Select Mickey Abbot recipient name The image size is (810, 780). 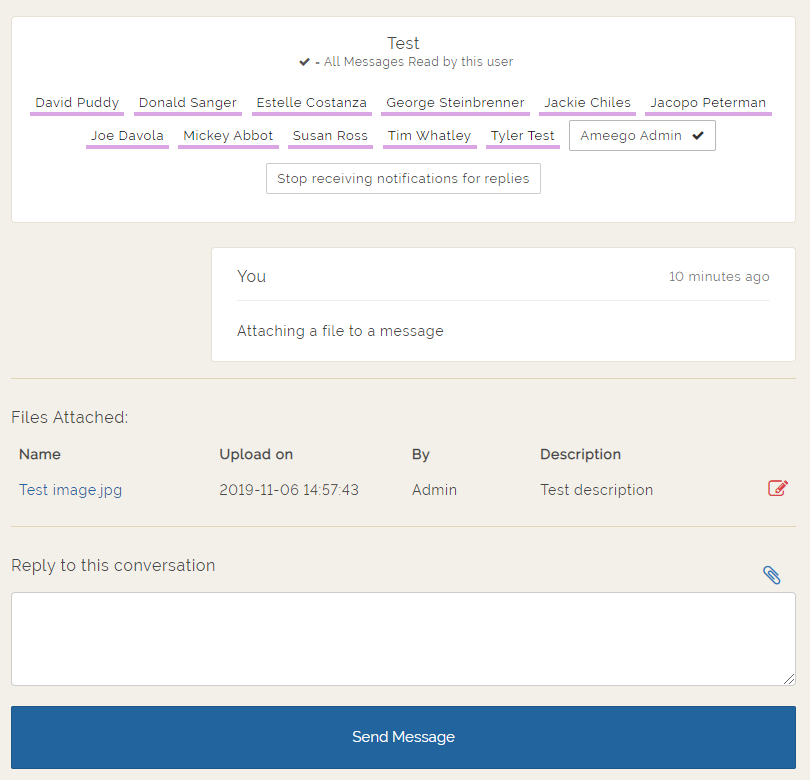point(228,136)
